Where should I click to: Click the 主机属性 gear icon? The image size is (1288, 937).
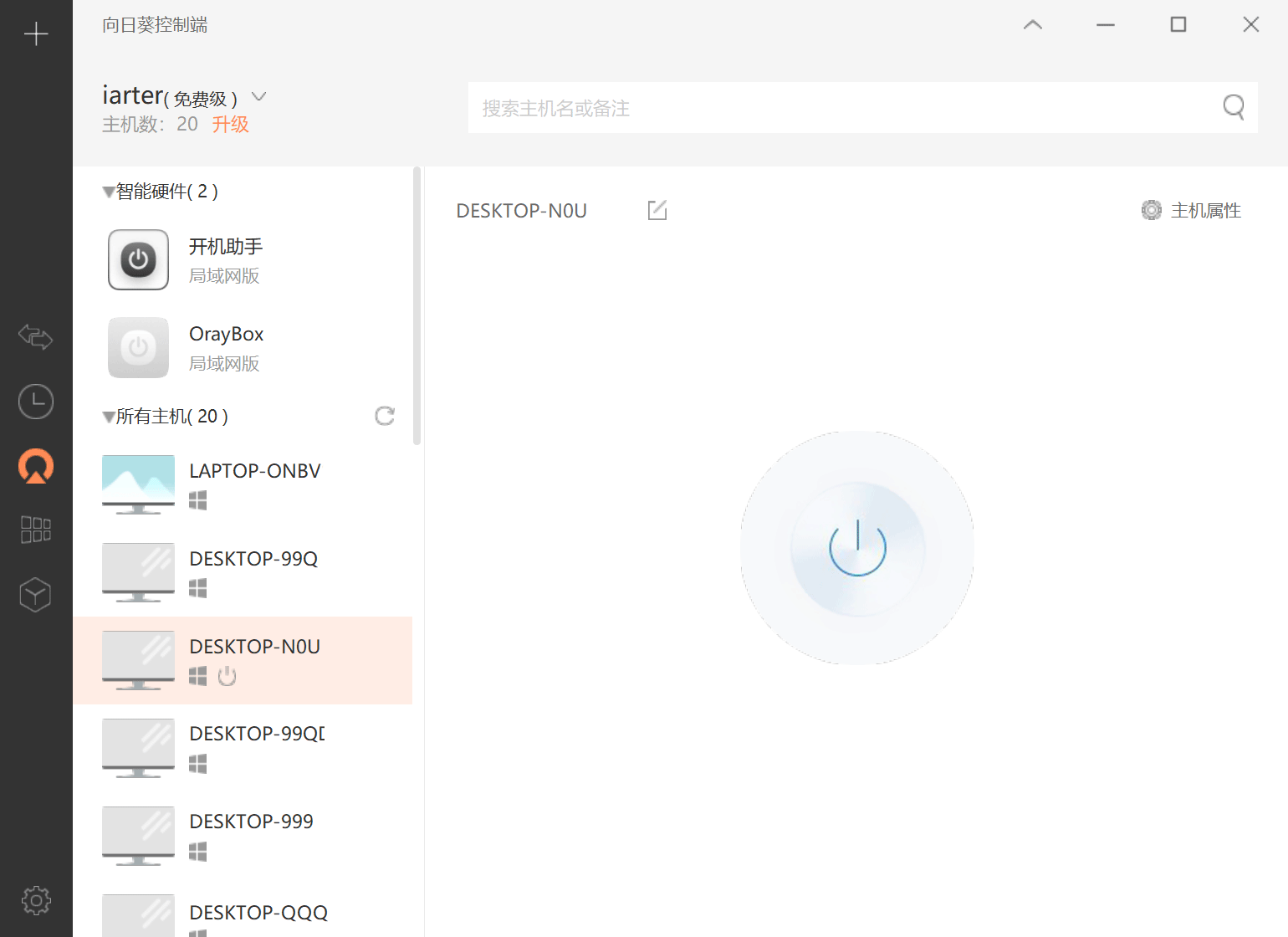tap(1152, 210)
